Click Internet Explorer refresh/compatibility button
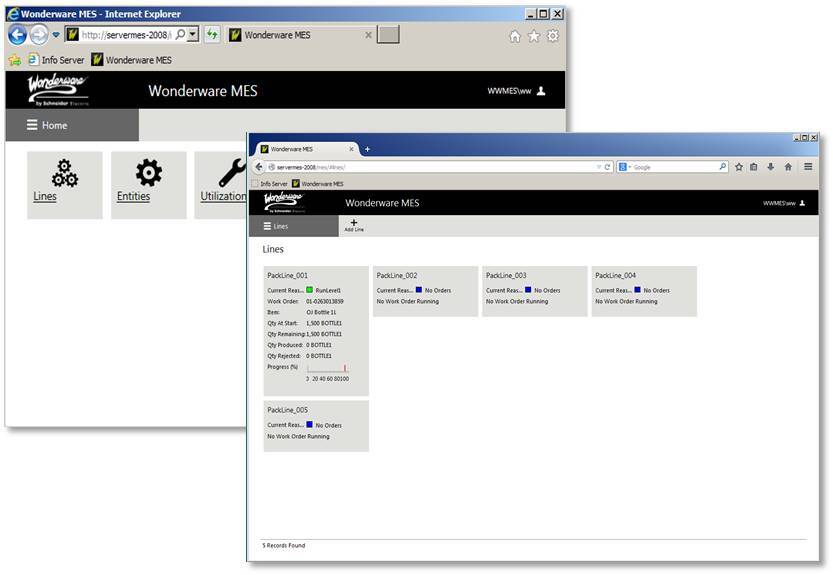Image resolution: width=833 pixels, height=575 pixels. (212, 35)
